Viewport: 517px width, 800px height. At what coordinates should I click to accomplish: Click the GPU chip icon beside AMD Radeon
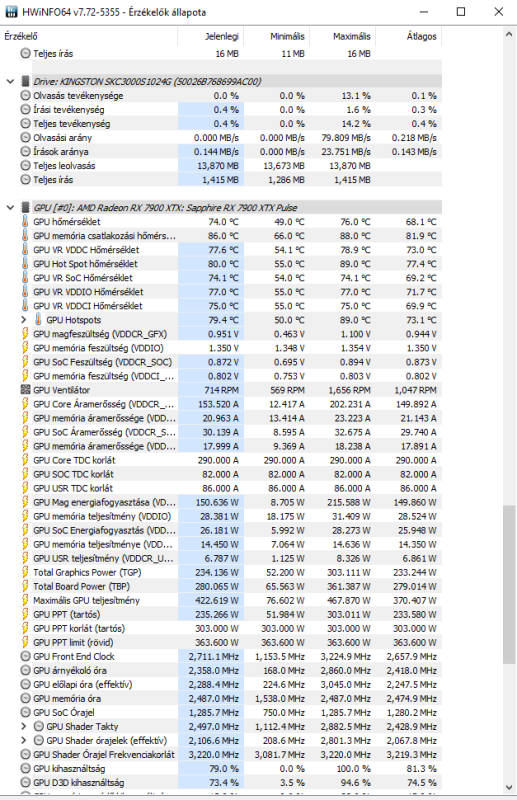[x=25, y=208]
